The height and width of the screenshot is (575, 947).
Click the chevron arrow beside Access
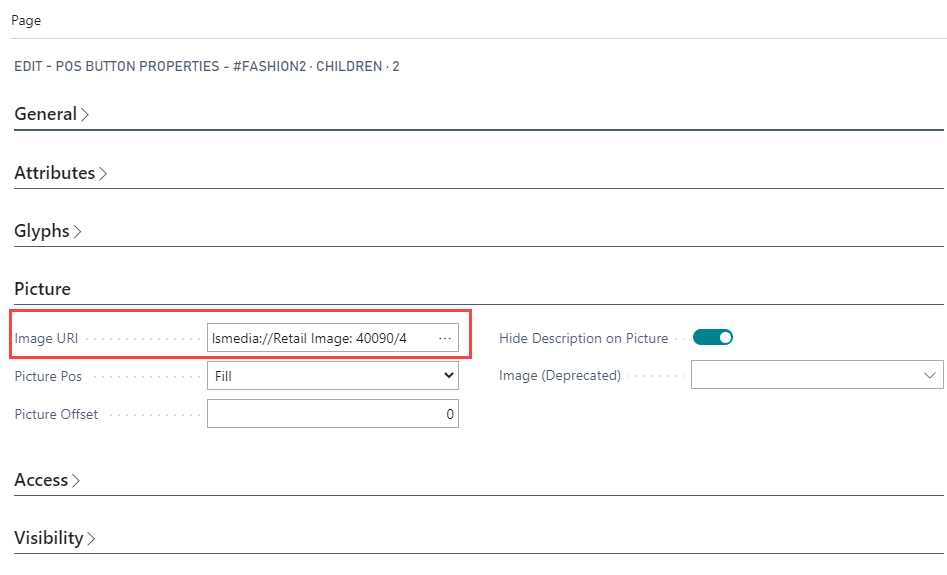[x=76, y=481]
